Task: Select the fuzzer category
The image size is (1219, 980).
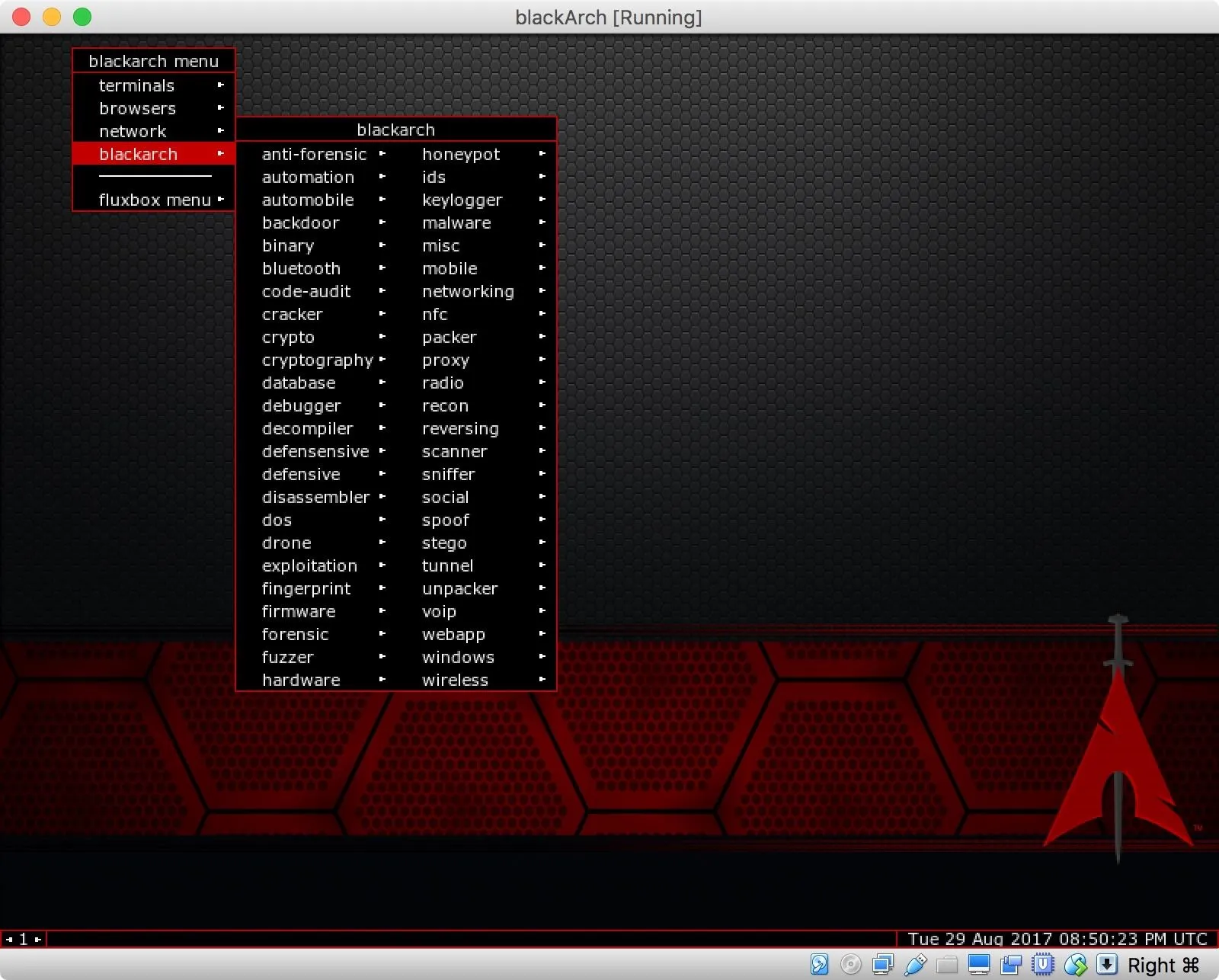Action: tap(316, 657)
